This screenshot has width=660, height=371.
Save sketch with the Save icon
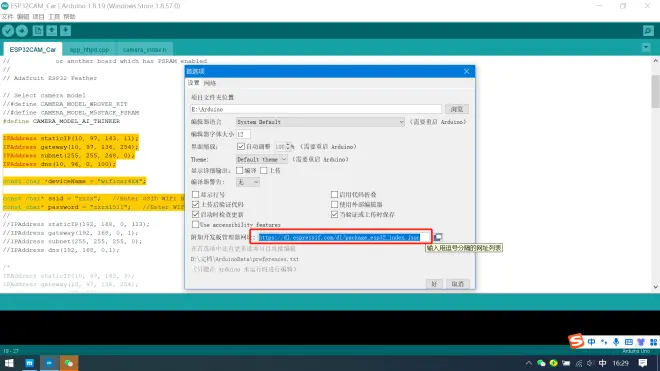[x=65, y=31]
